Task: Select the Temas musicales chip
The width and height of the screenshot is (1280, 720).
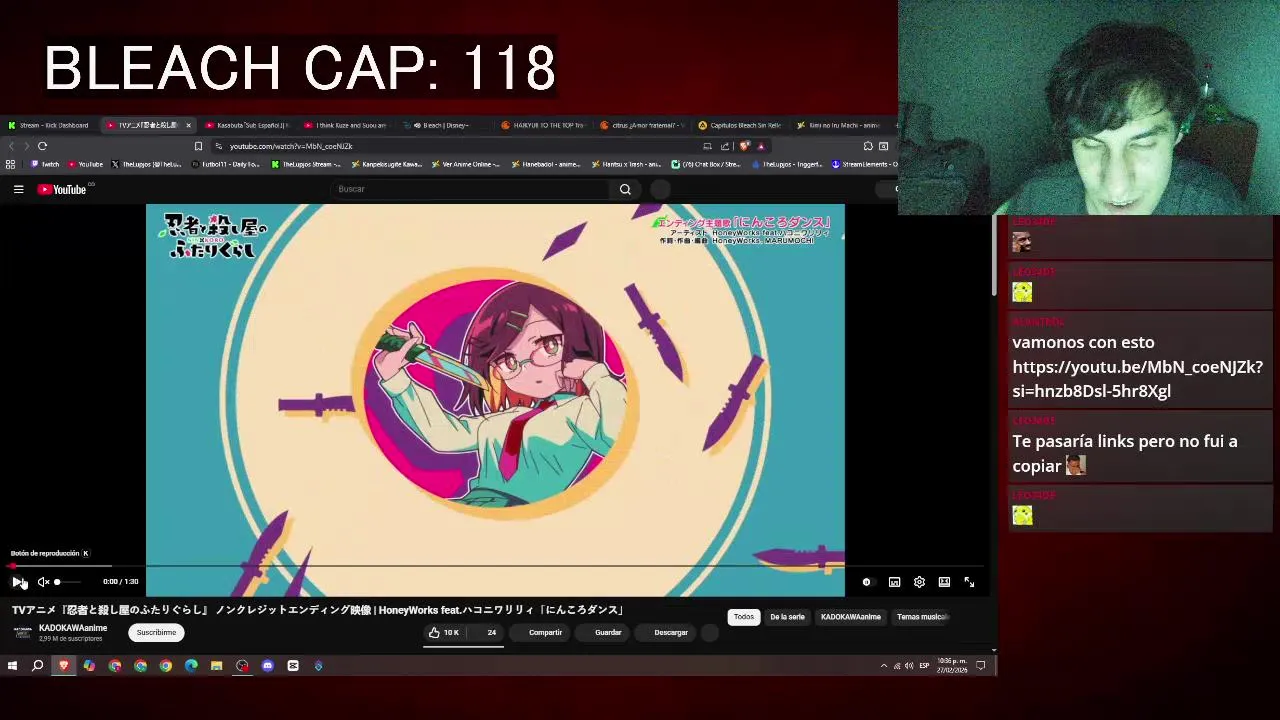Action: pyautogui.click(x=921, y=617)
